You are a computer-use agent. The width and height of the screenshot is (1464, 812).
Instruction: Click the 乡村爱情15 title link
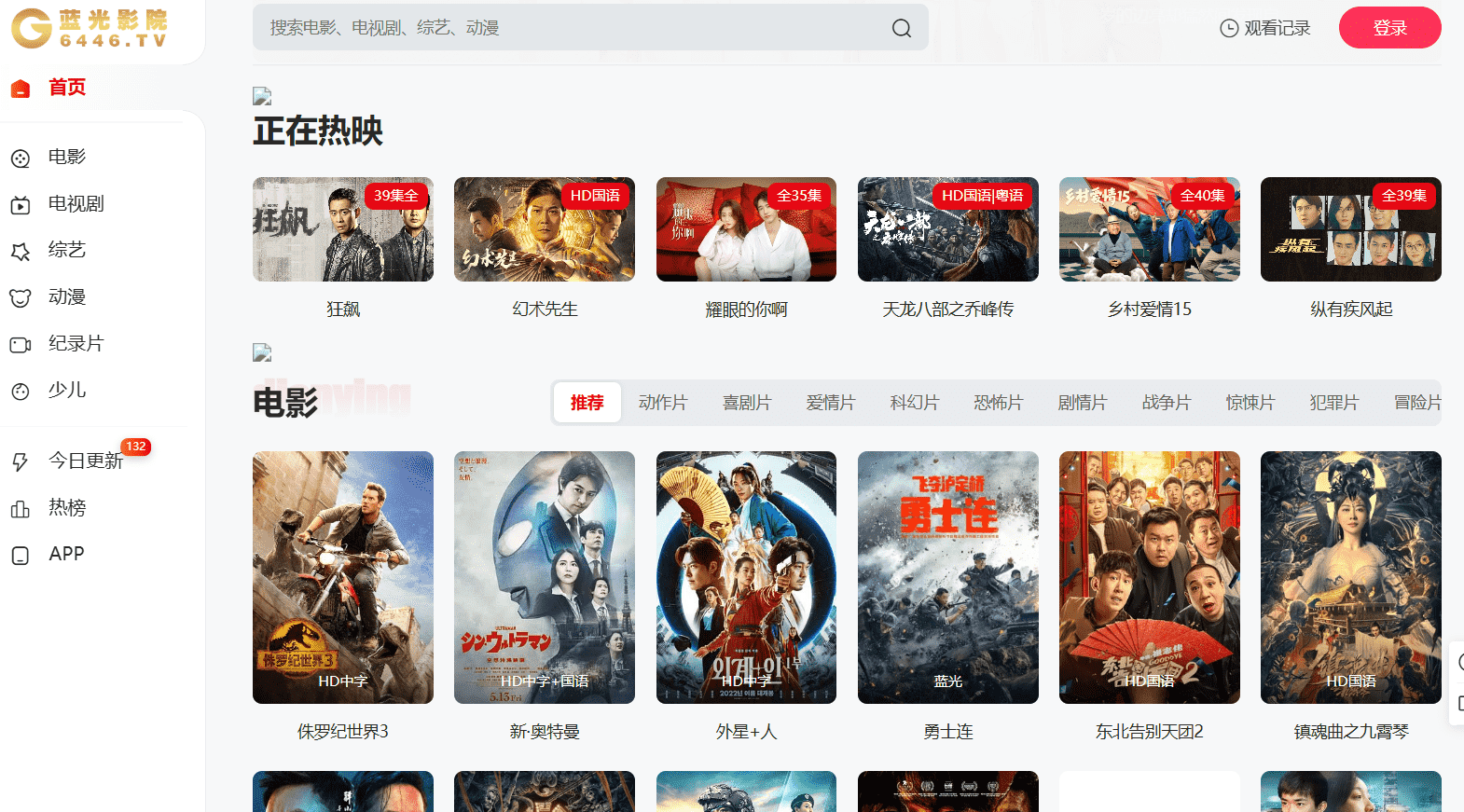[x=1150, y=310]
